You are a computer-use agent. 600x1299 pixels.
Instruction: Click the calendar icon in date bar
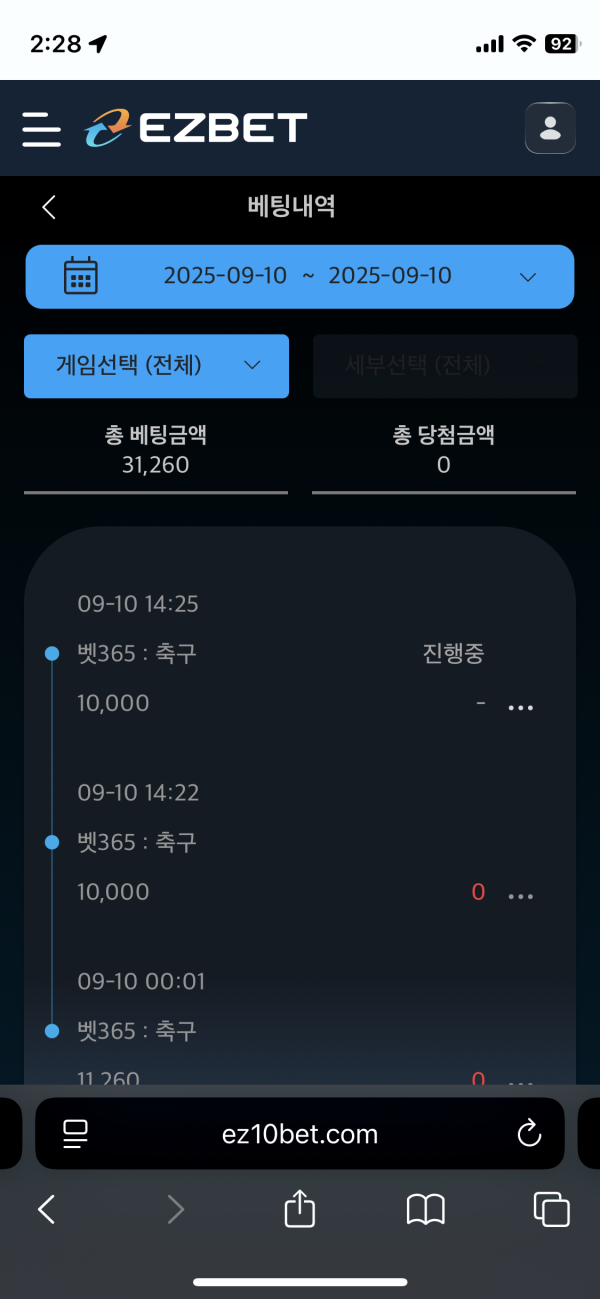click(81, 275)
